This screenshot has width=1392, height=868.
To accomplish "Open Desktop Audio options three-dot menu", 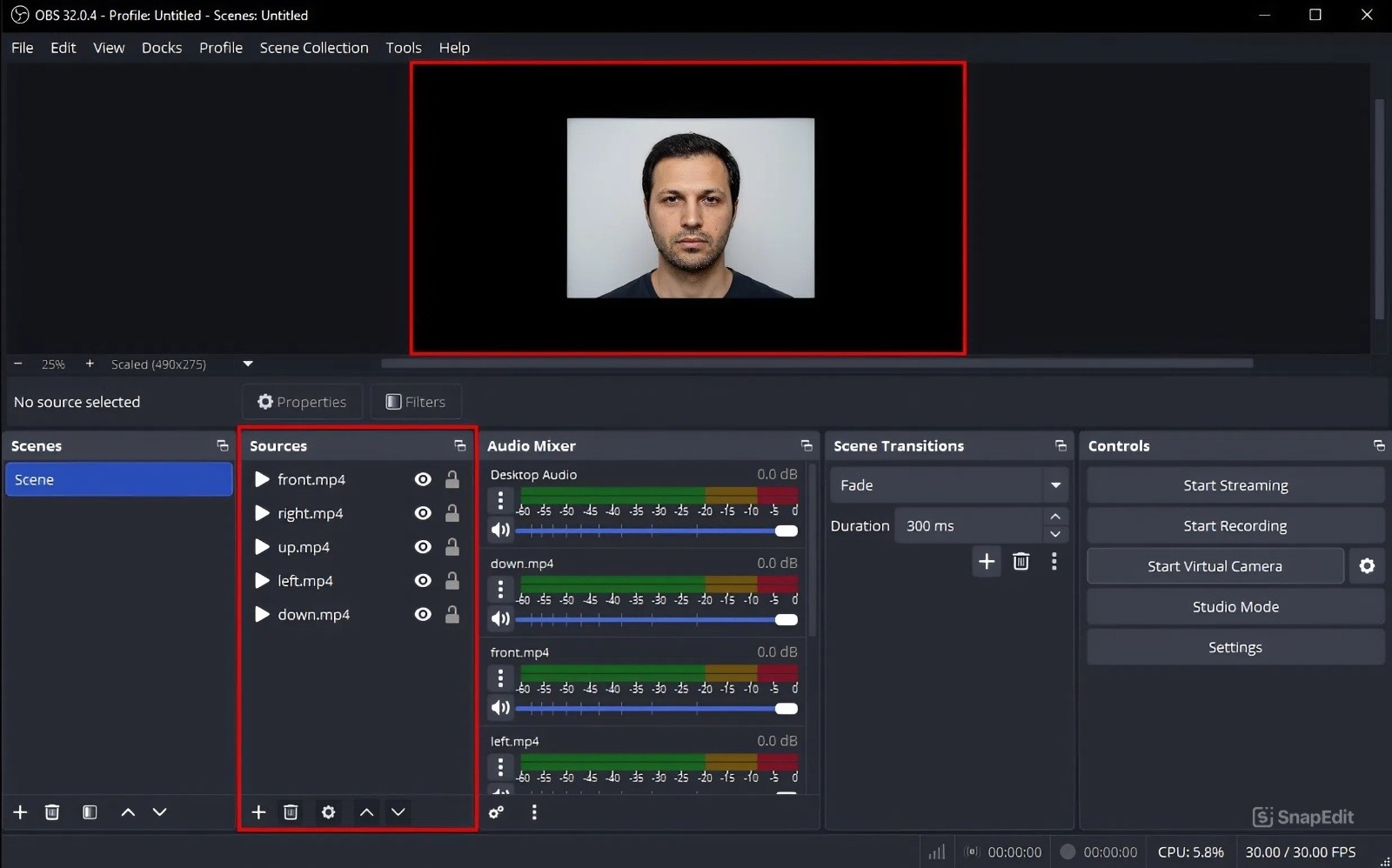I will point(500,500).
